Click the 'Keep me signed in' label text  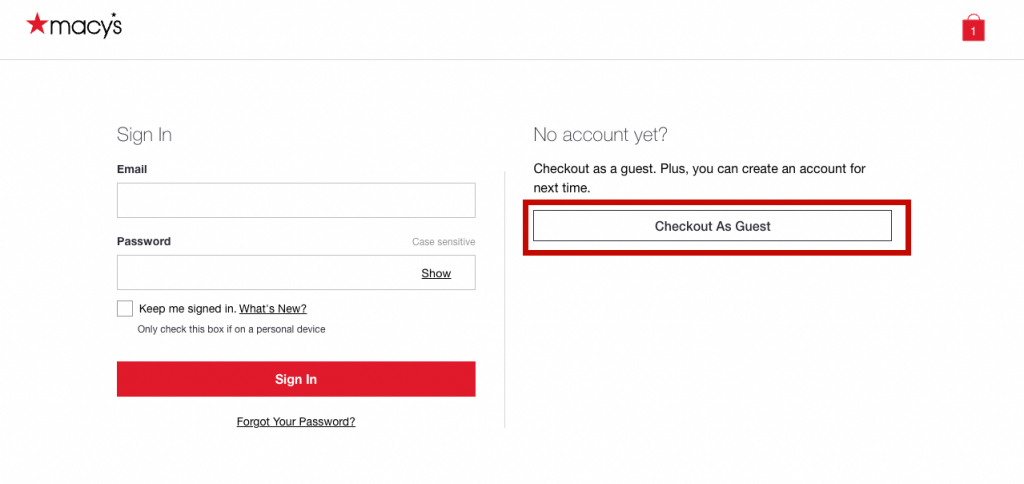tap(187, 309)
